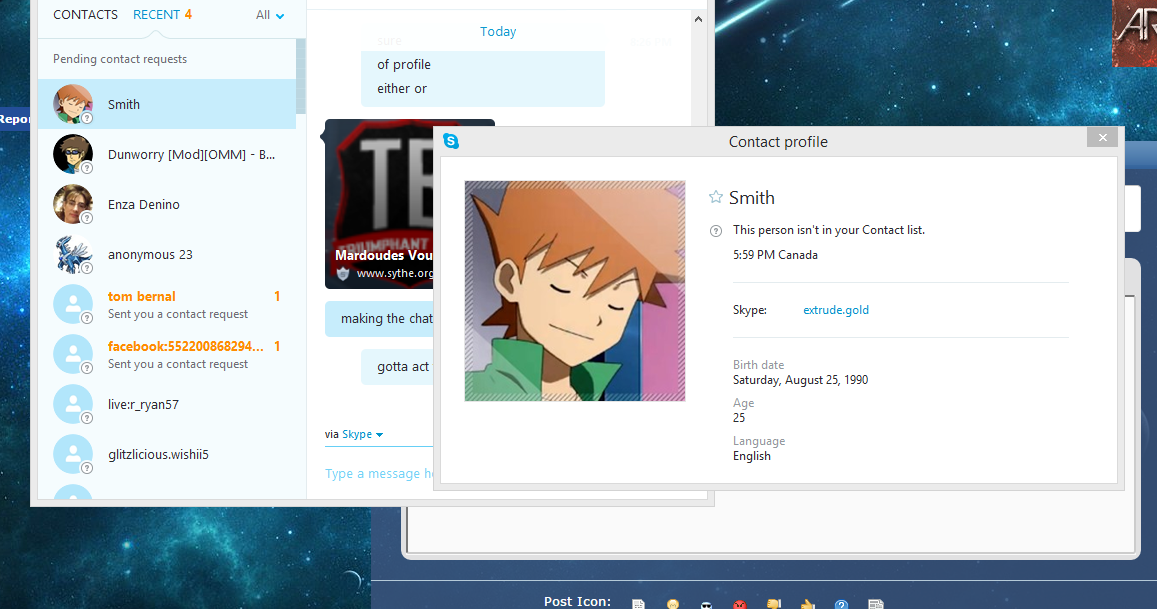Click glitzlicious.wishii5's default avatar

(72, 455)
